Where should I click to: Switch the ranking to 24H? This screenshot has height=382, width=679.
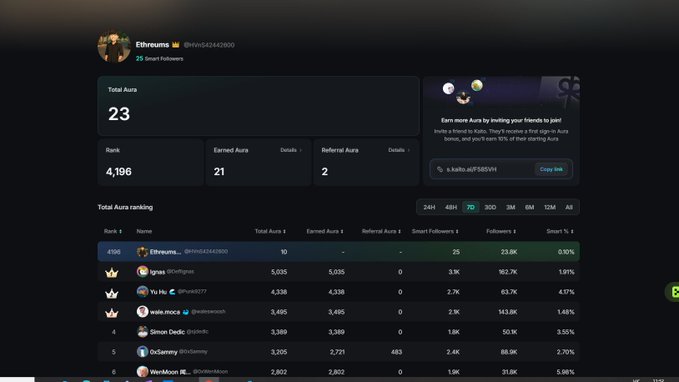(x=429, y=207)
